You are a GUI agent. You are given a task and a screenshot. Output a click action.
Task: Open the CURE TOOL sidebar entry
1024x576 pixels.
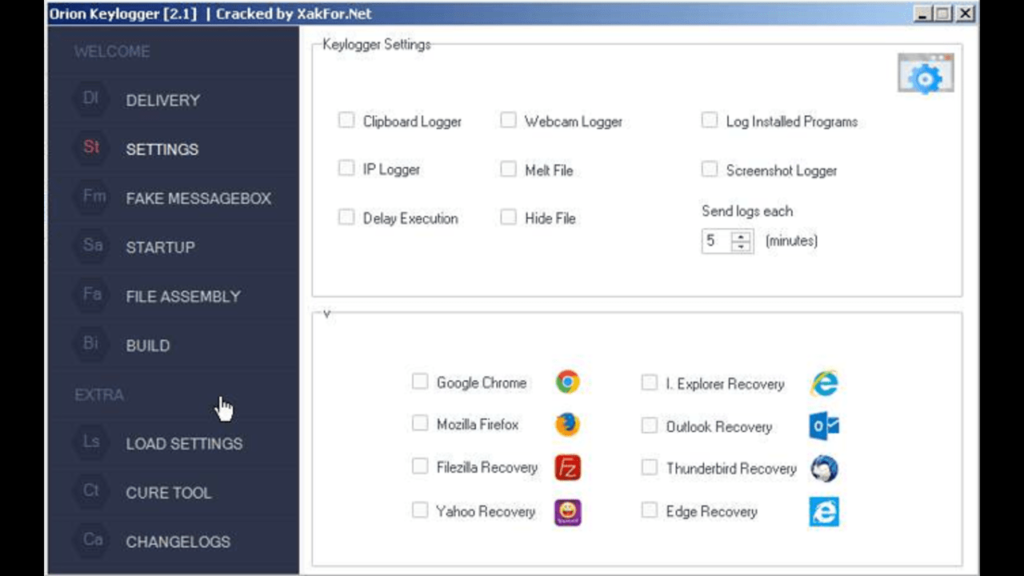tap(168, 493)
